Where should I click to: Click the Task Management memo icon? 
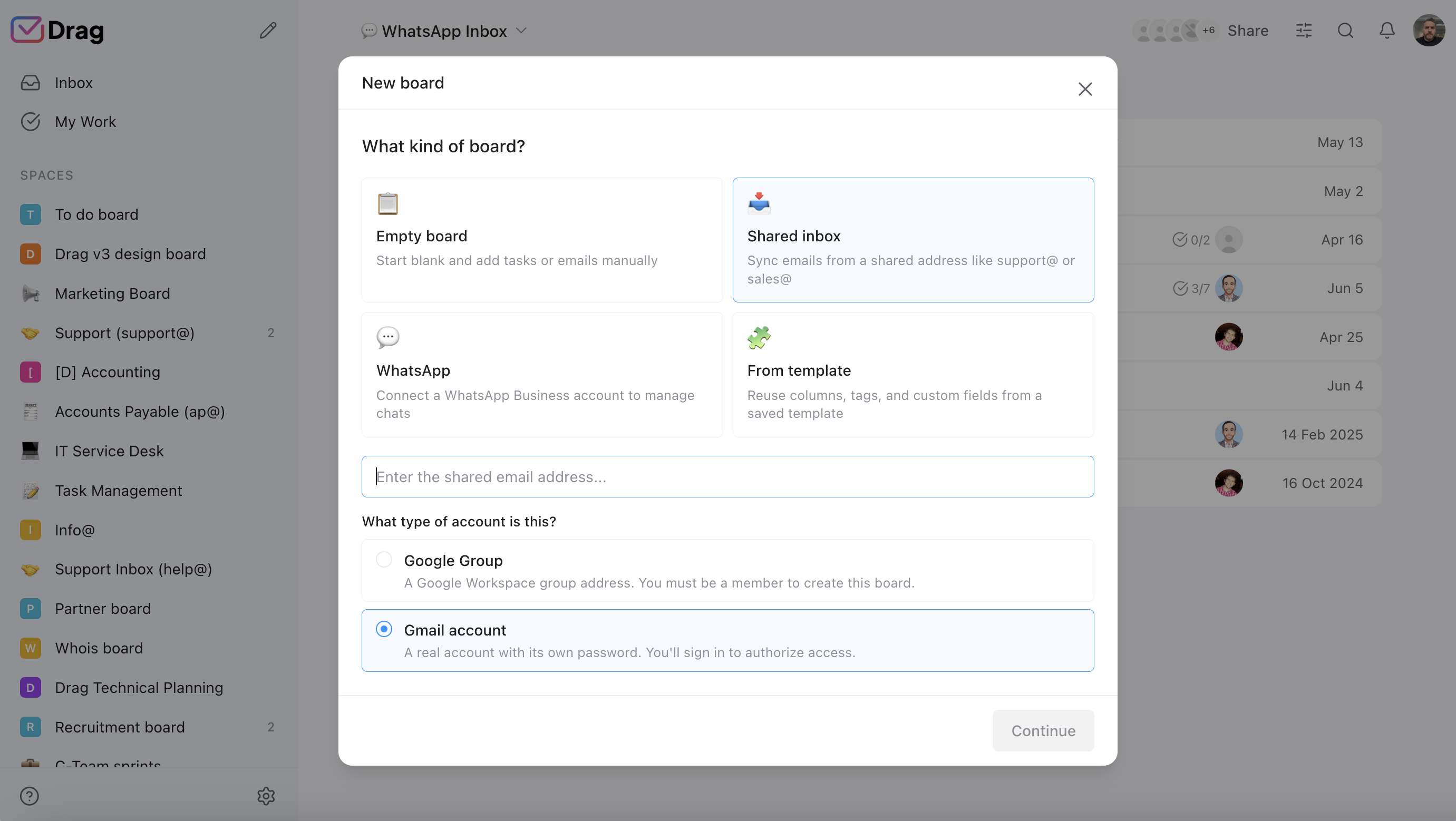click(x=31, y=491)
